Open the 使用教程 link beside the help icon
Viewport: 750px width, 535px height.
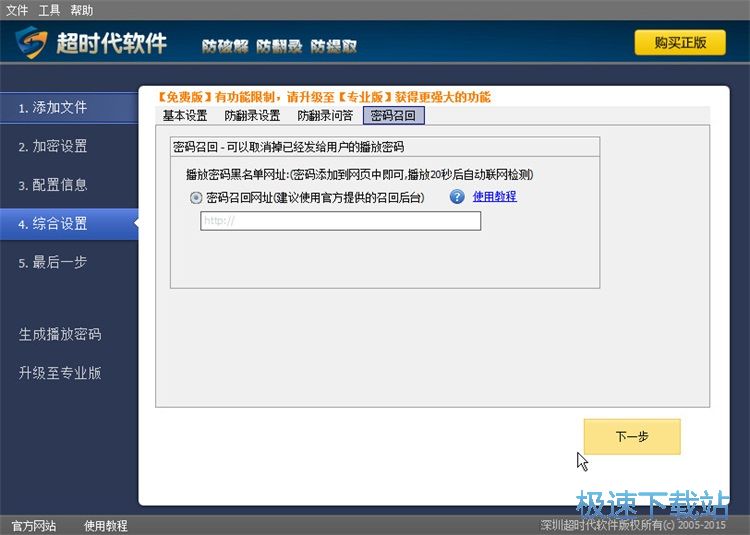[495, 197]
